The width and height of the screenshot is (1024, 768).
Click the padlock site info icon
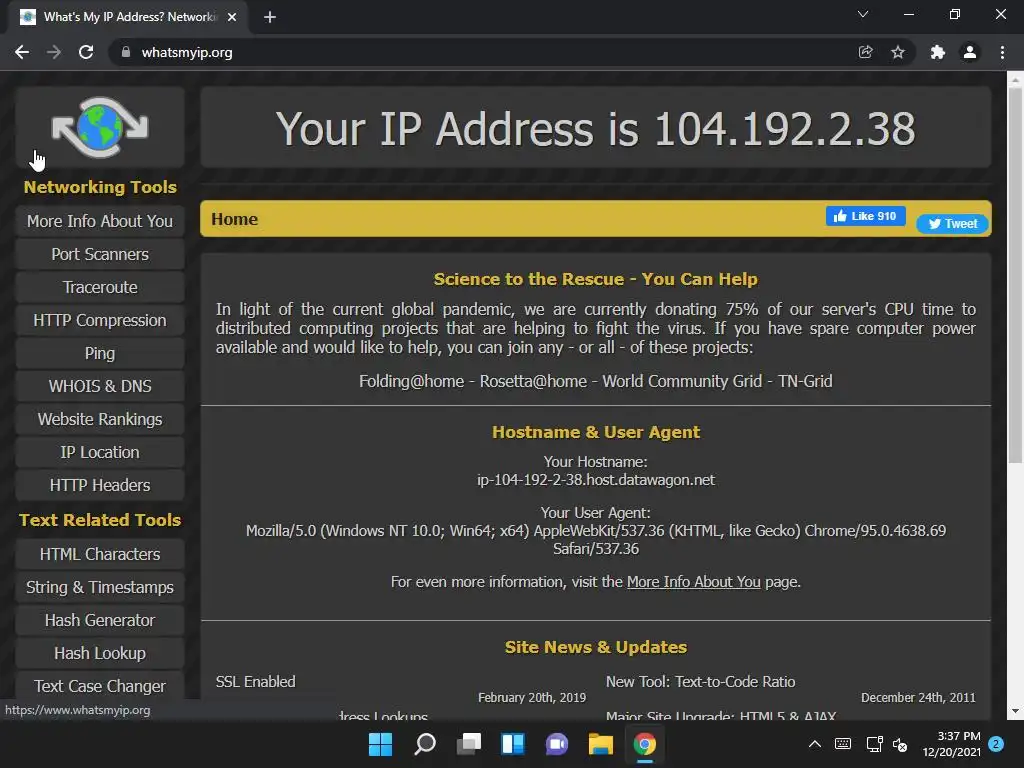pyautogui.click(x=126, y=52)
